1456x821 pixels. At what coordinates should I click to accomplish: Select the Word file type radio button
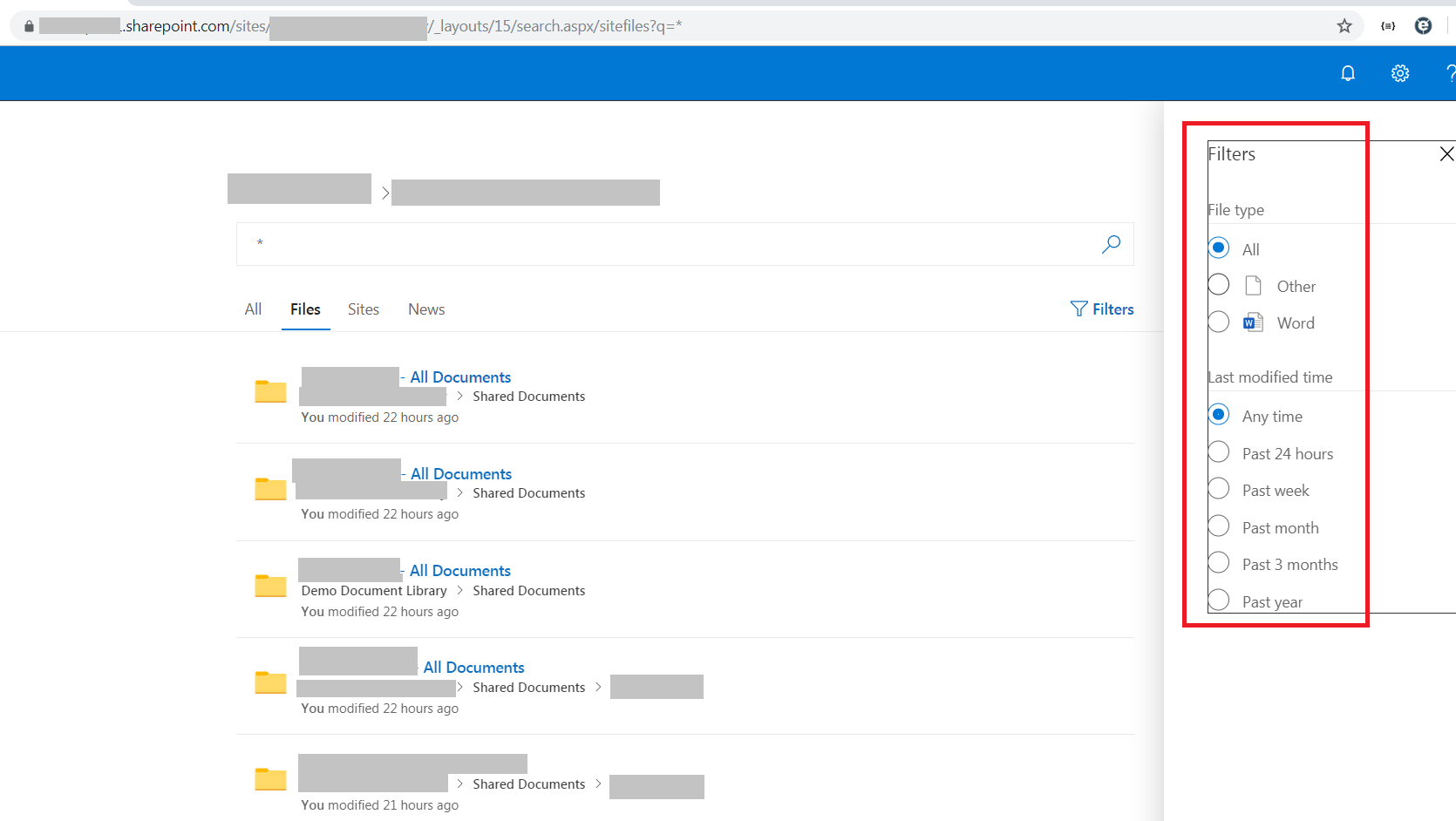coord(1218,322)
